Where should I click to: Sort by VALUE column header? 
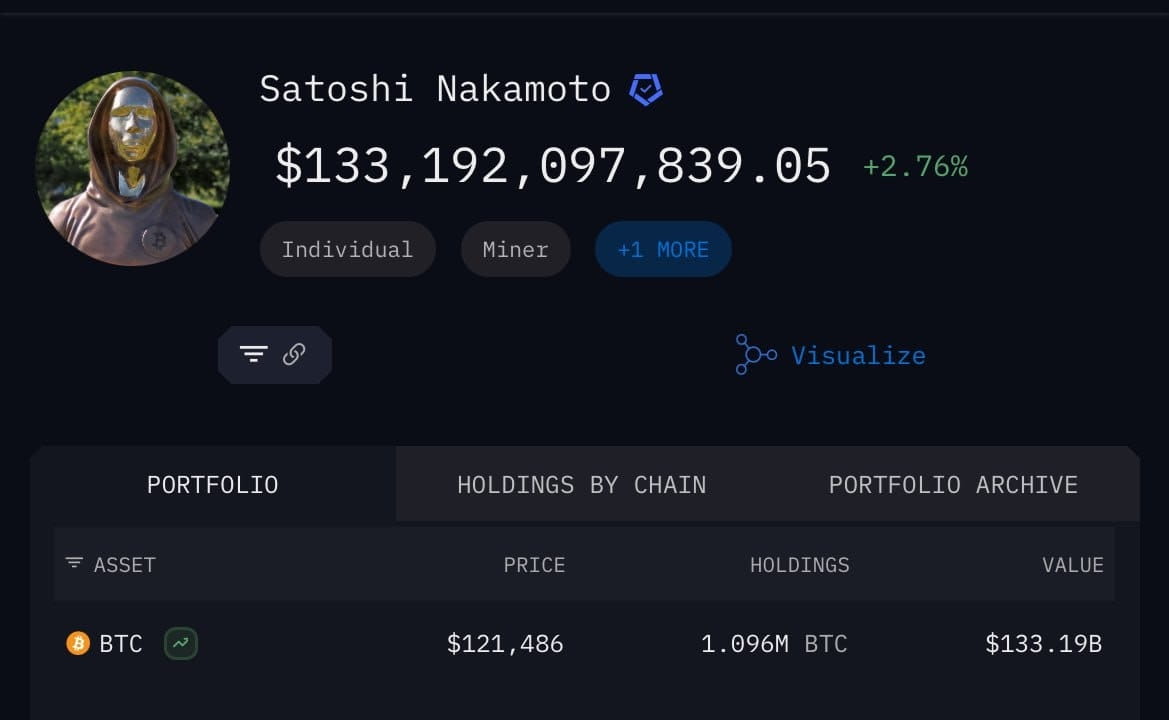coord(1073,565)
